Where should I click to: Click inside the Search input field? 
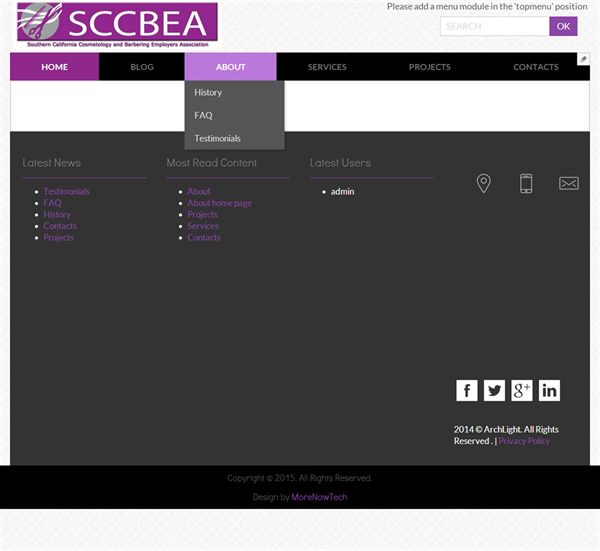pos(493,26)
